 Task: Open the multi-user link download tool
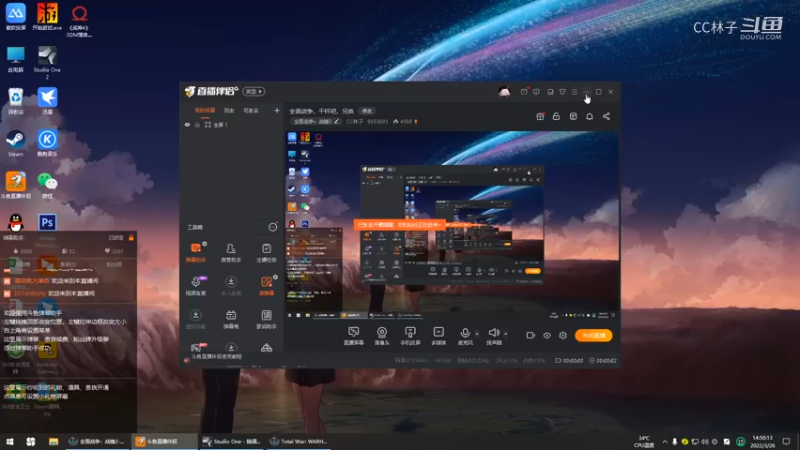click(231, 286)
